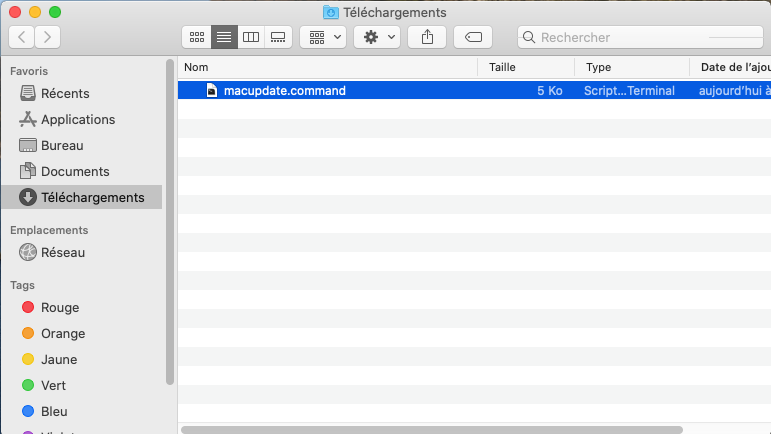Switch to icon view mode
The height and width of the screenshot is (434, 771).
coord(197,37)
